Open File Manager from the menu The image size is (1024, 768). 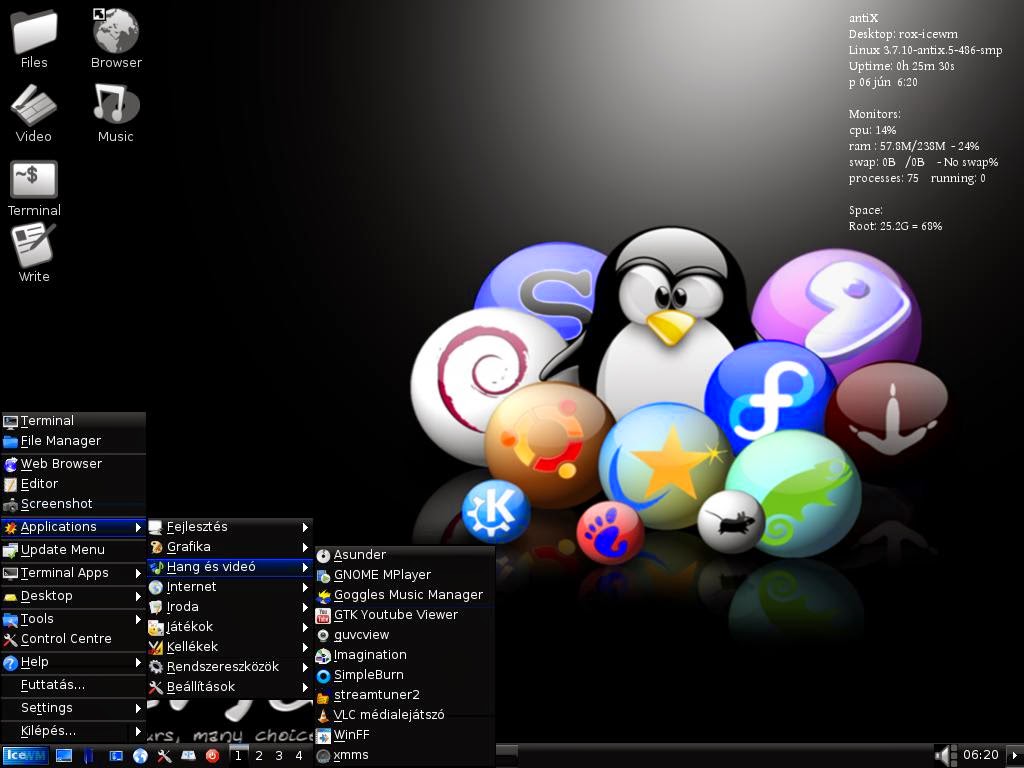click(x=73, y=441)
